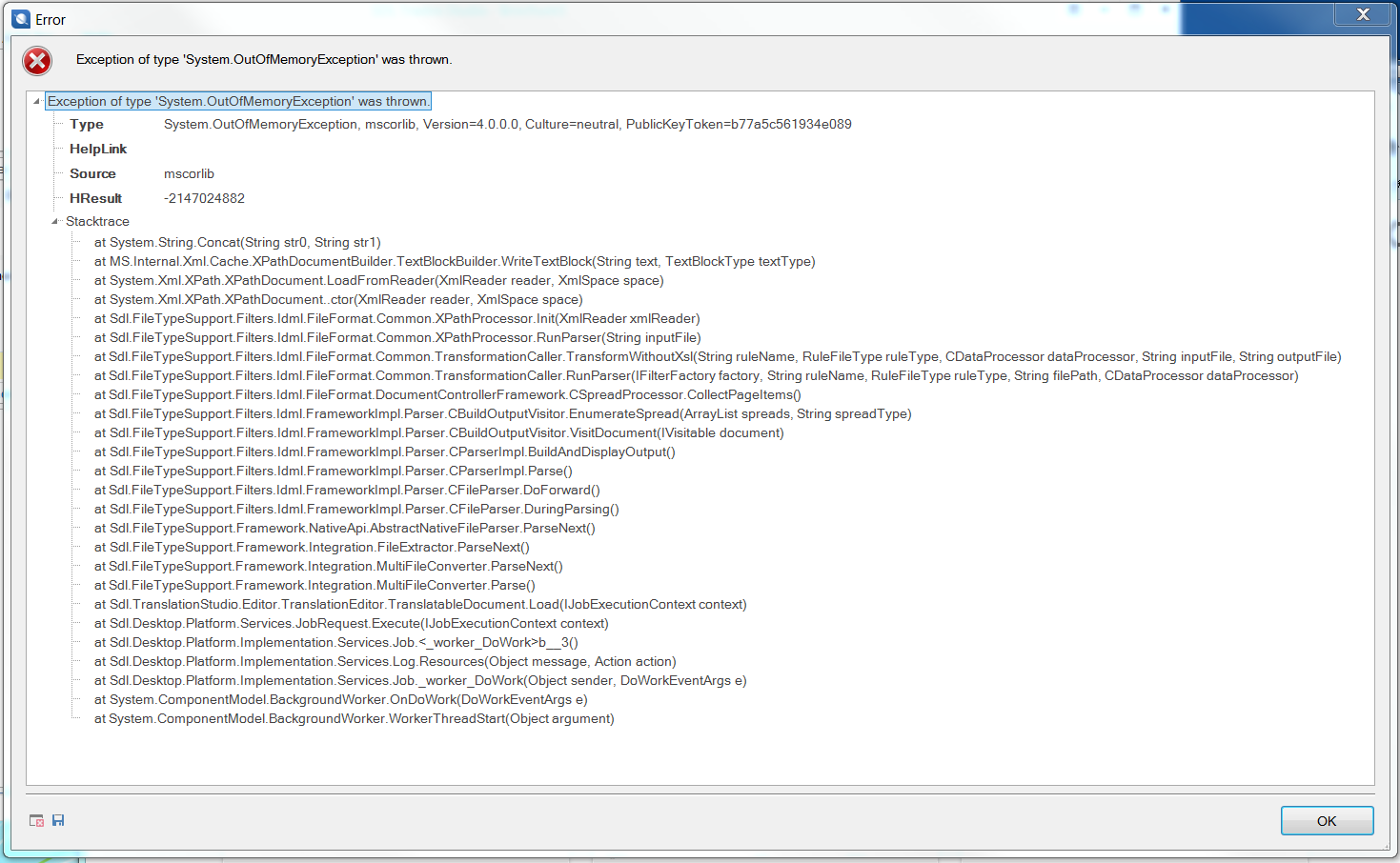Image resolution: width=1400 pixels, height=863 pixels.
Task: Click the save error details floppy icon
Action: coord(58,820)
